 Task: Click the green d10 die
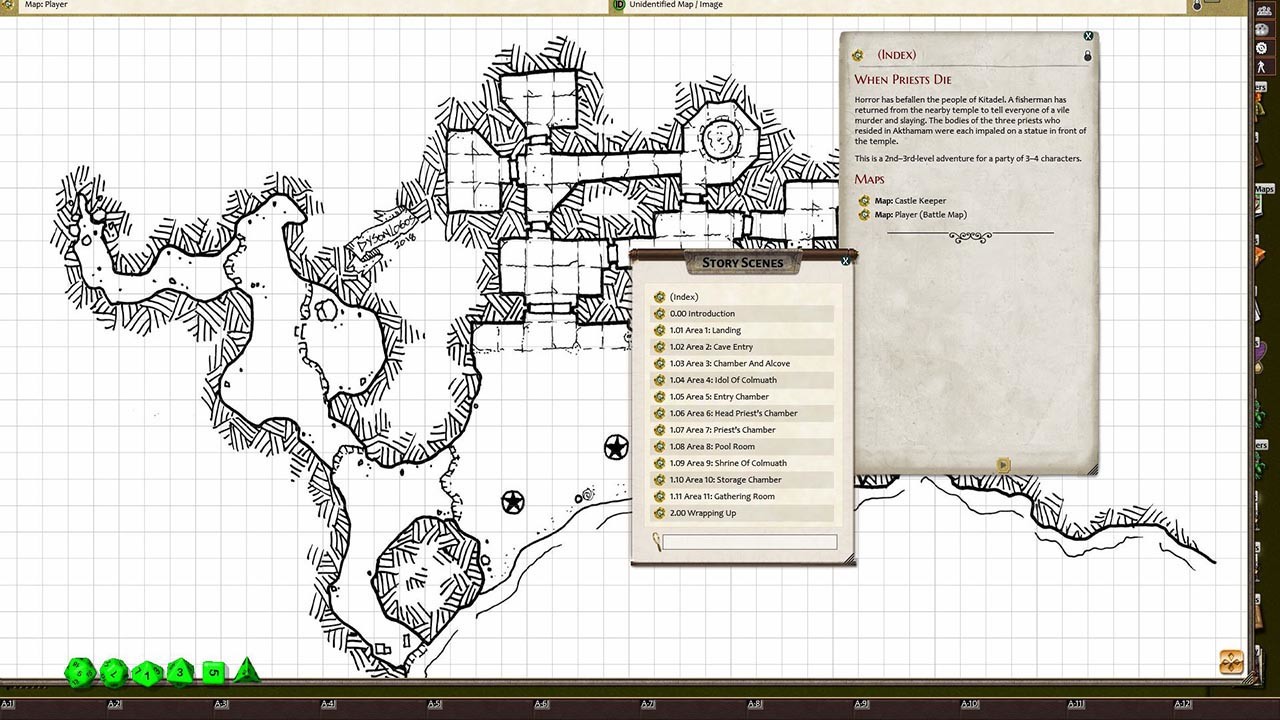click(x=147, y=673)
